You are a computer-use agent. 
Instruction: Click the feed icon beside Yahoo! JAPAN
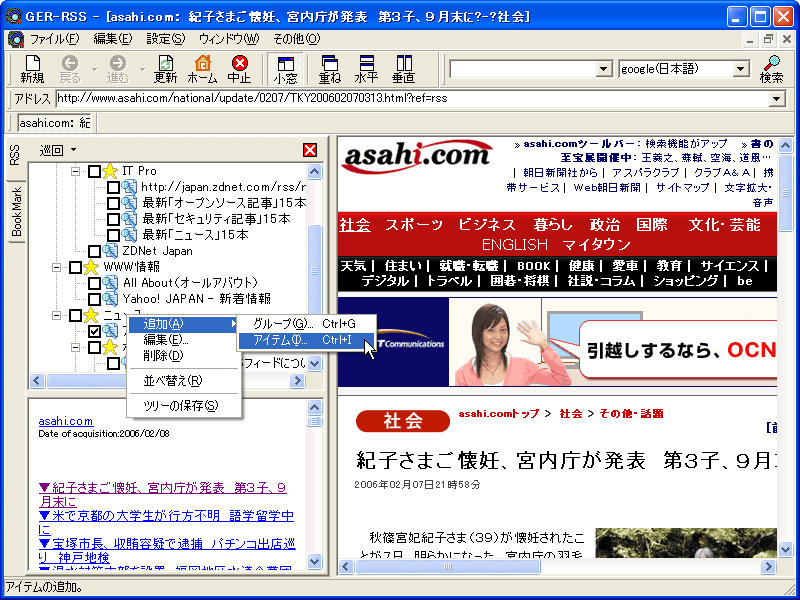click(x=110, y=298)
